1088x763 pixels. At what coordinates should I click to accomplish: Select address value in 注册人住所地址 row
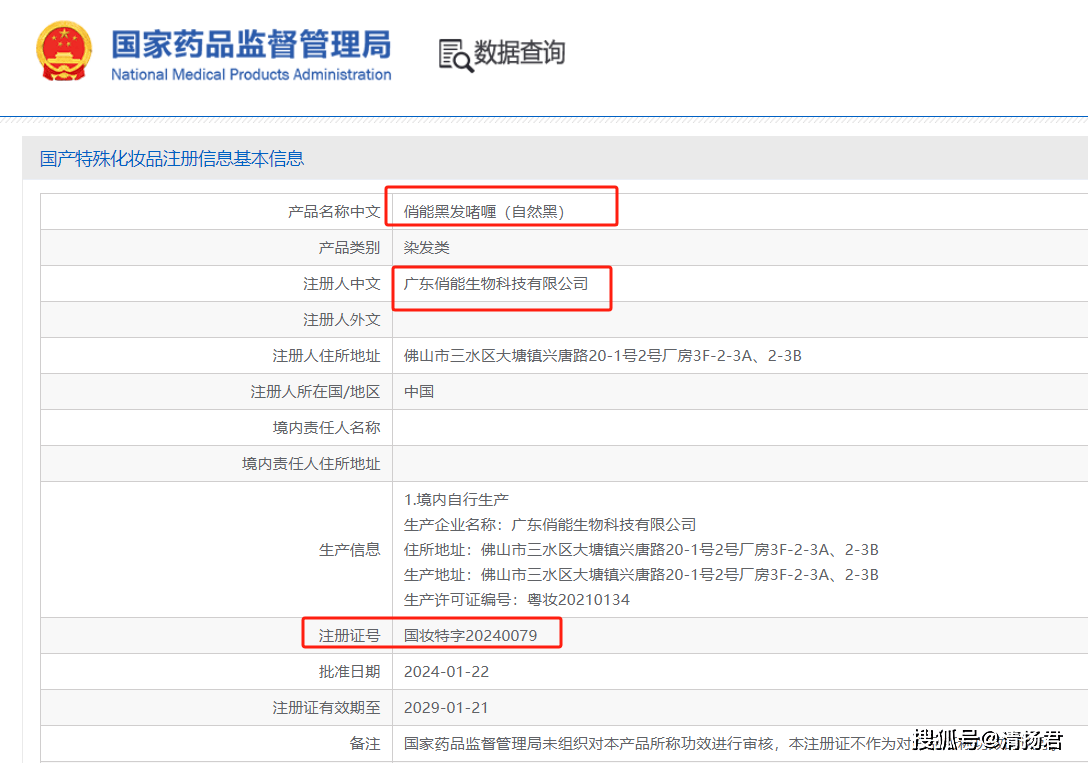(x=602, y=356)
